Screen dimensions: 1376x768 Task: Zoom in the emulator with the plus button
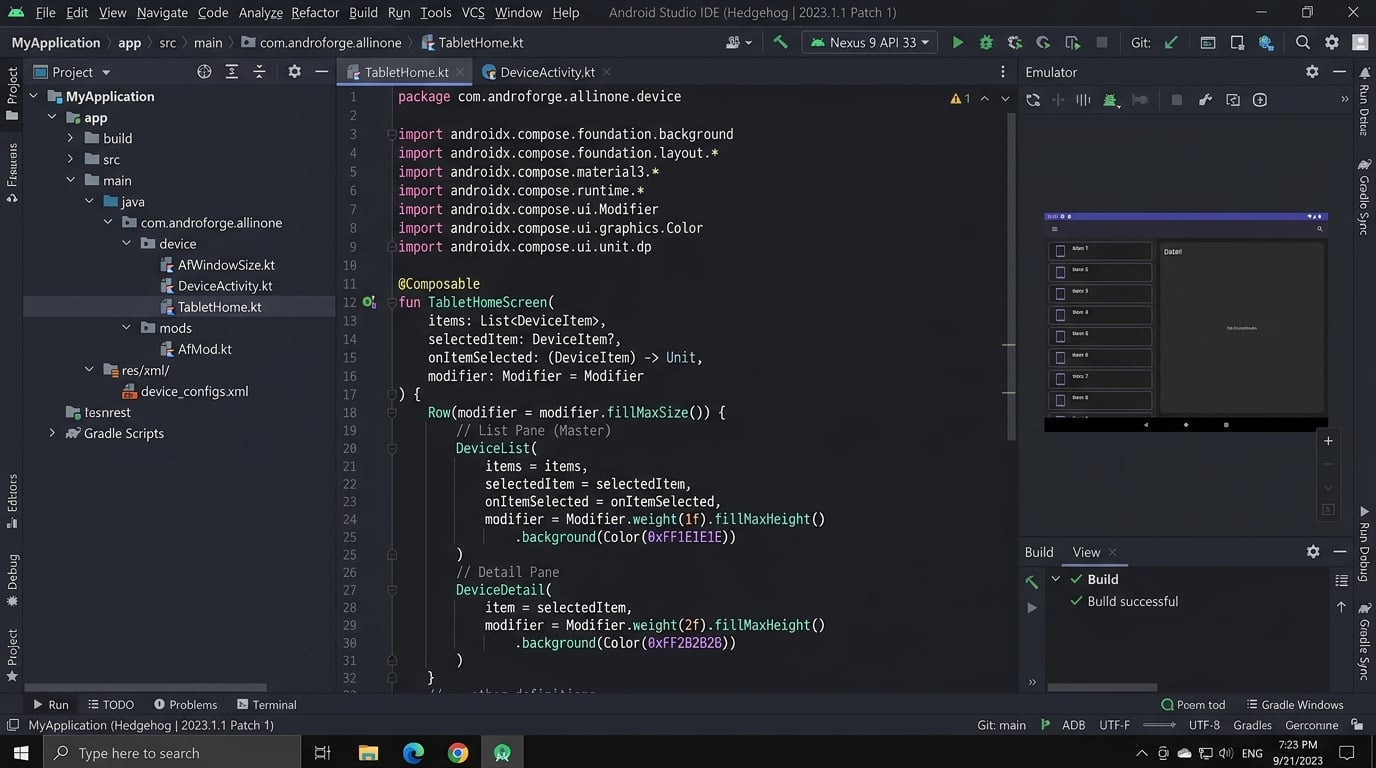1328,441
